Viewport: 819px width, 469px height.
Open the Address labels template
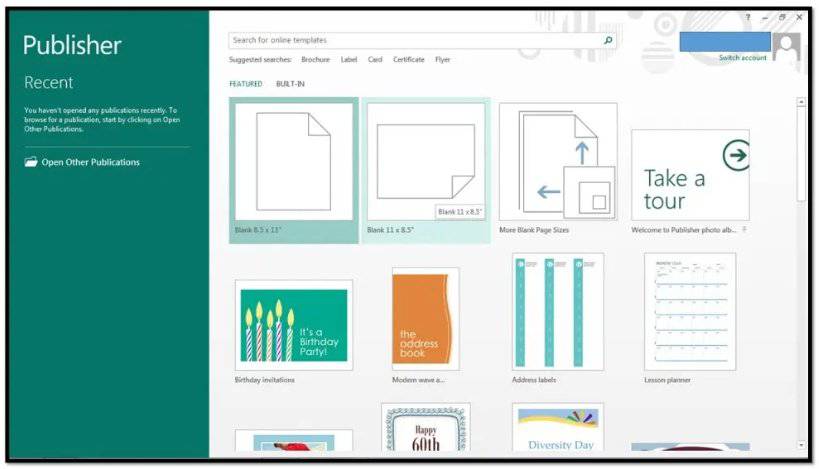[557, 311]
